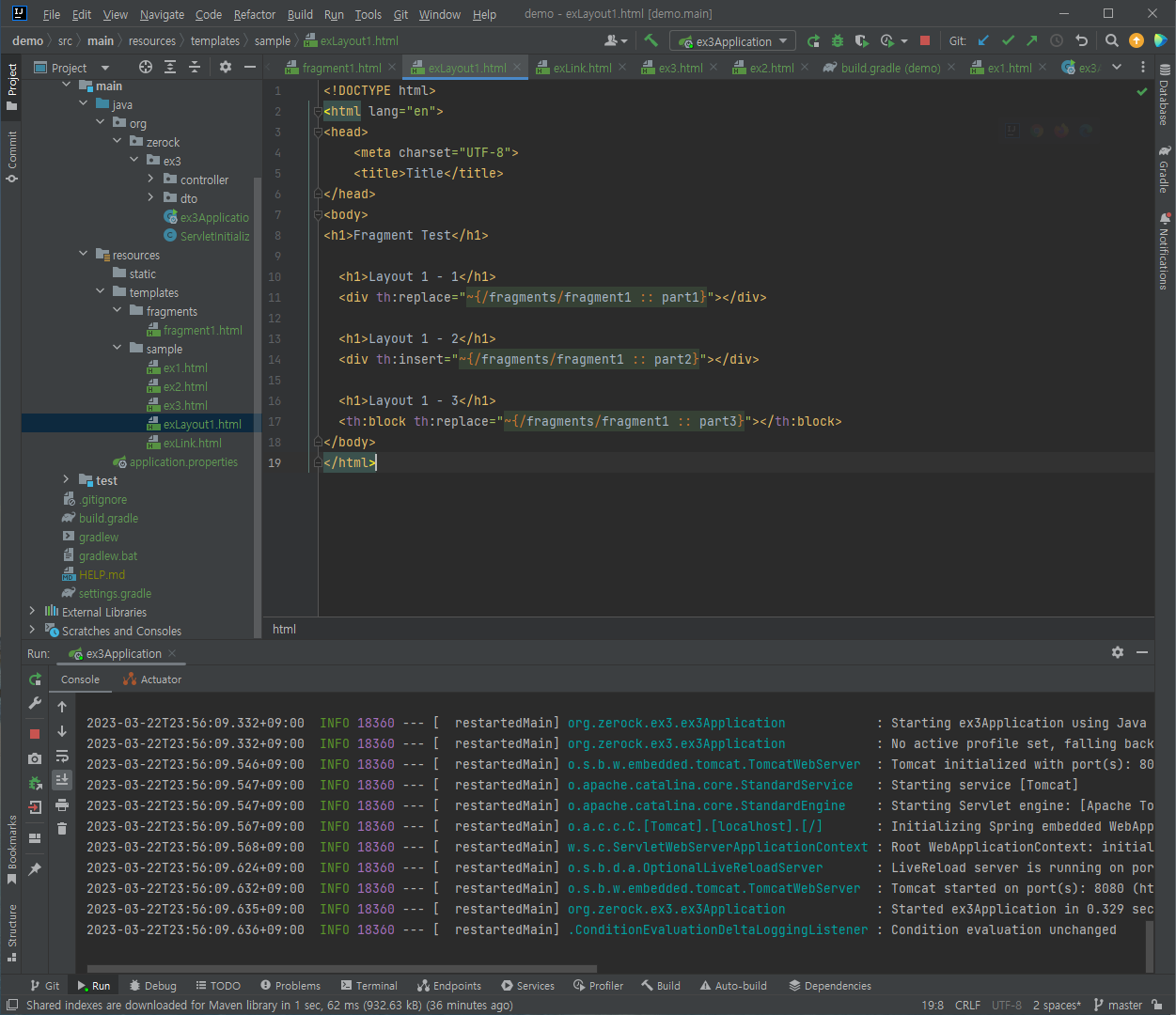The height and width of the screenshot is (1015, 1176).
Task: Click the console vertical scrollbar
Action: click(x=1149, y=947)
